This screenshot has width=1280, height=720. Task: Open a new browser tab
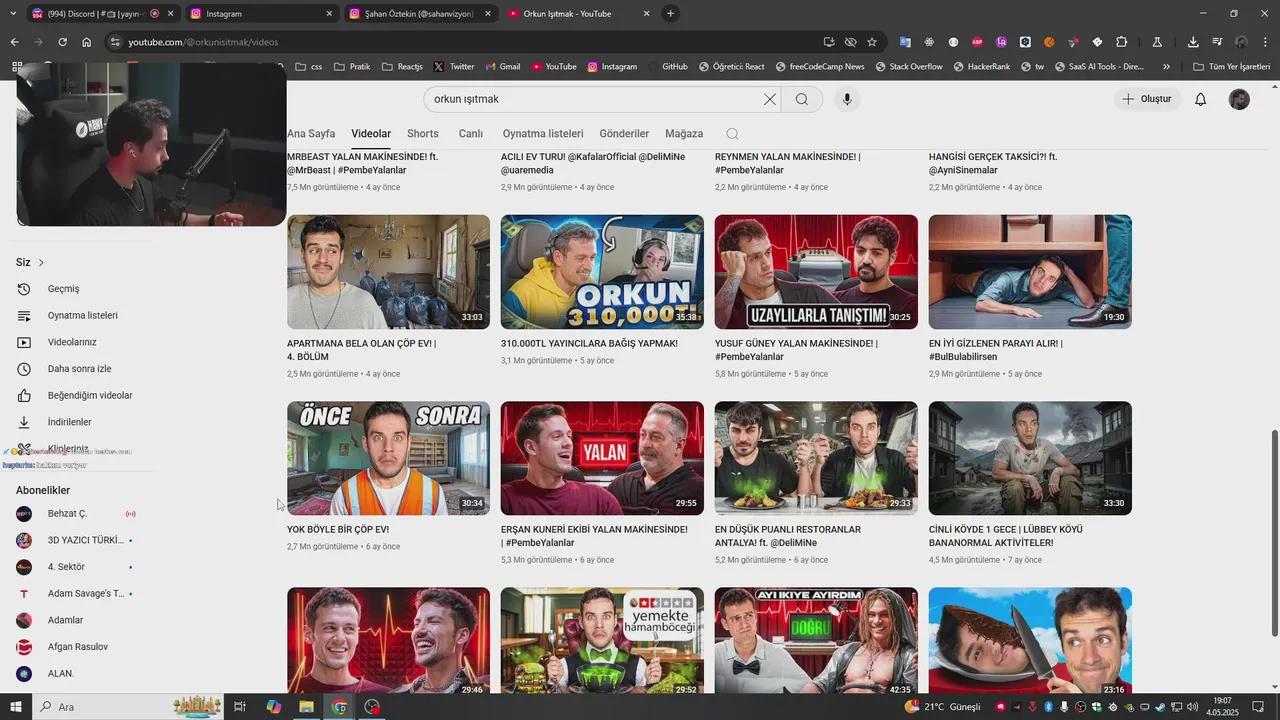670,13
